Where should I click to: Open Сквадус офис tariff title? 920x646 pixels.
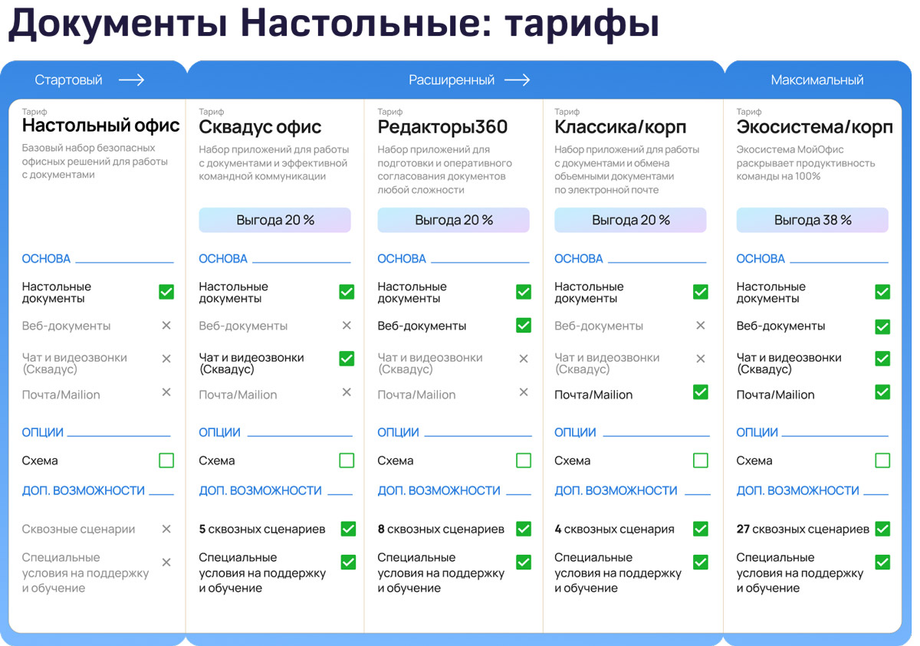click(259, 127)
